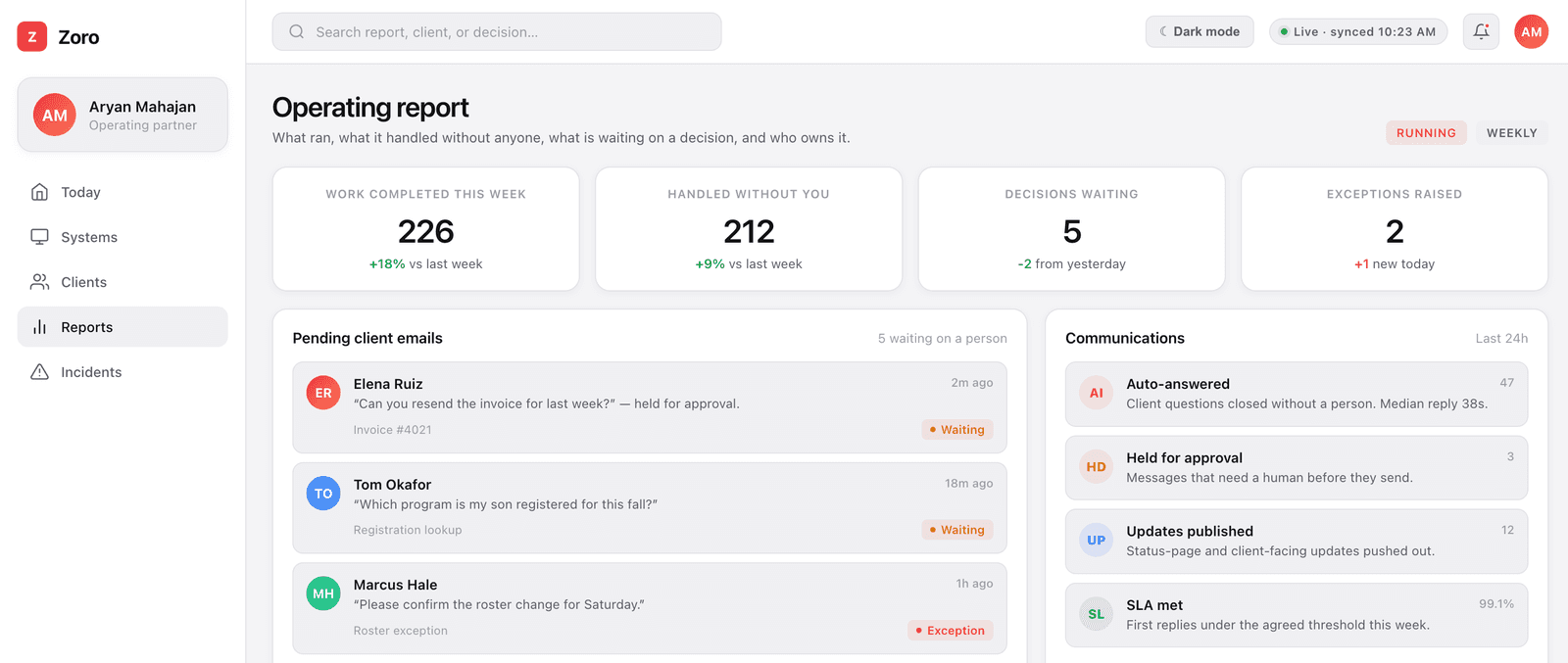Open Tom Okafor's pending email
The image size is (1568, 663).
click(x=650, y=508)
